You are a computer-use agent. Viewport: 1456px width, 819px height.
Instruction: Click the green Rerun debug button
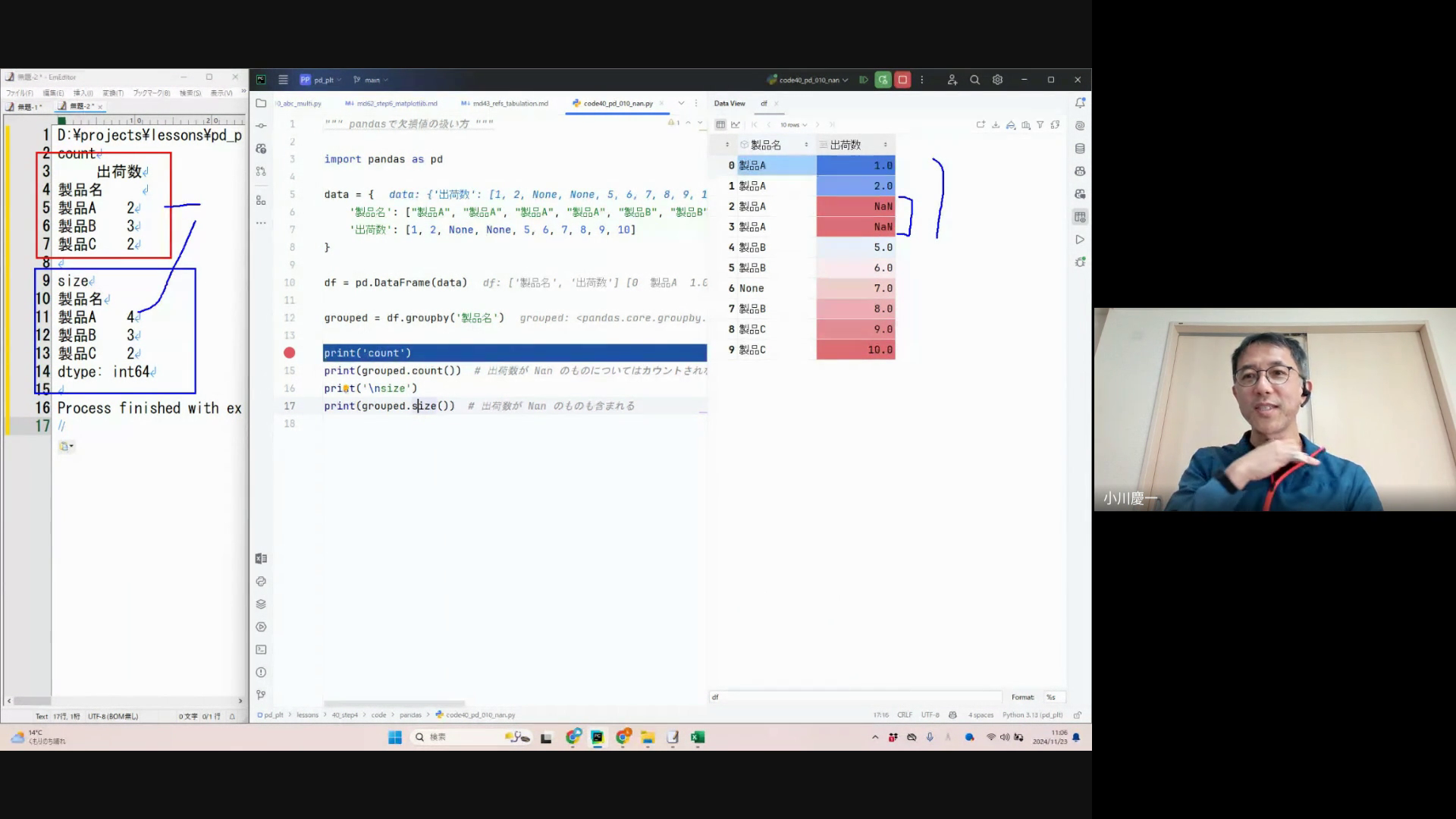coord(883,80)
